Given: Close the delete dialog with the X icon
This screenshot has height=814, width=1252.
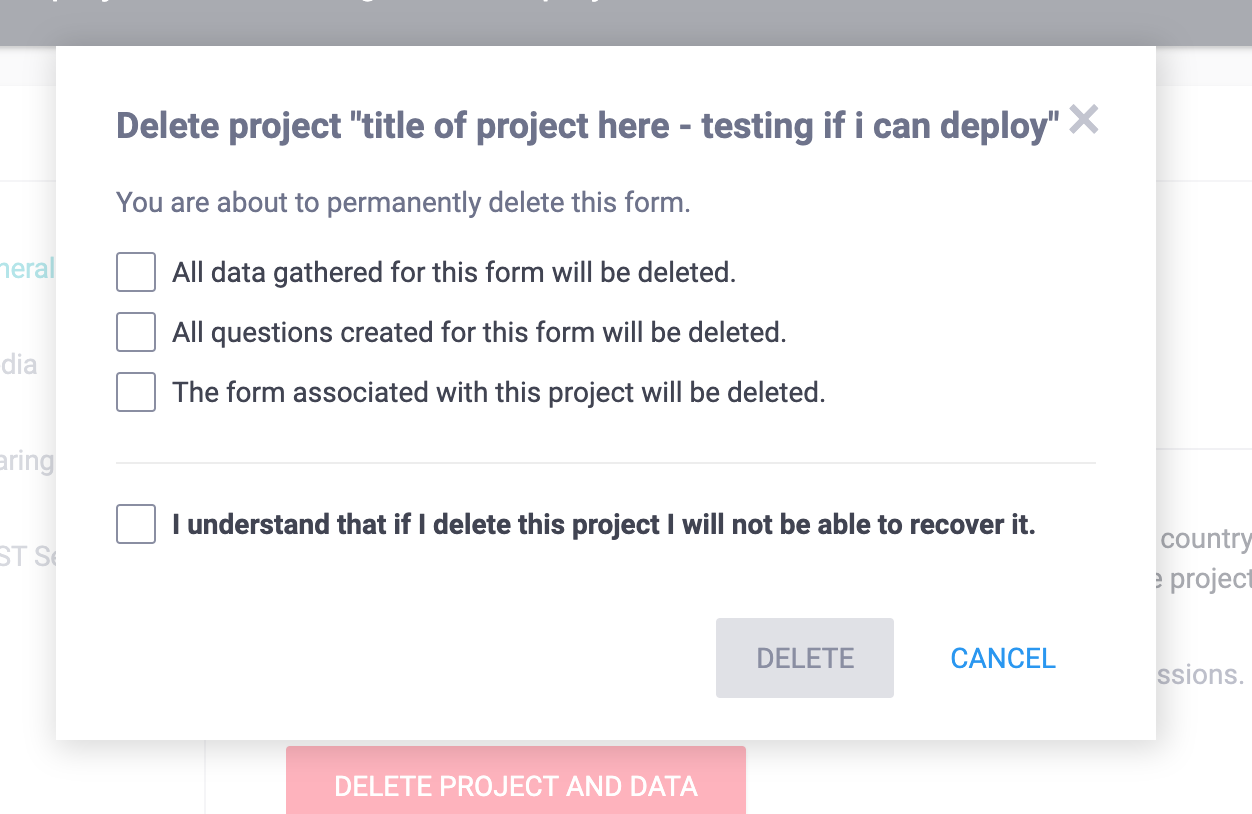Looking at the screenshot, I should click(x=1084, y=120).
